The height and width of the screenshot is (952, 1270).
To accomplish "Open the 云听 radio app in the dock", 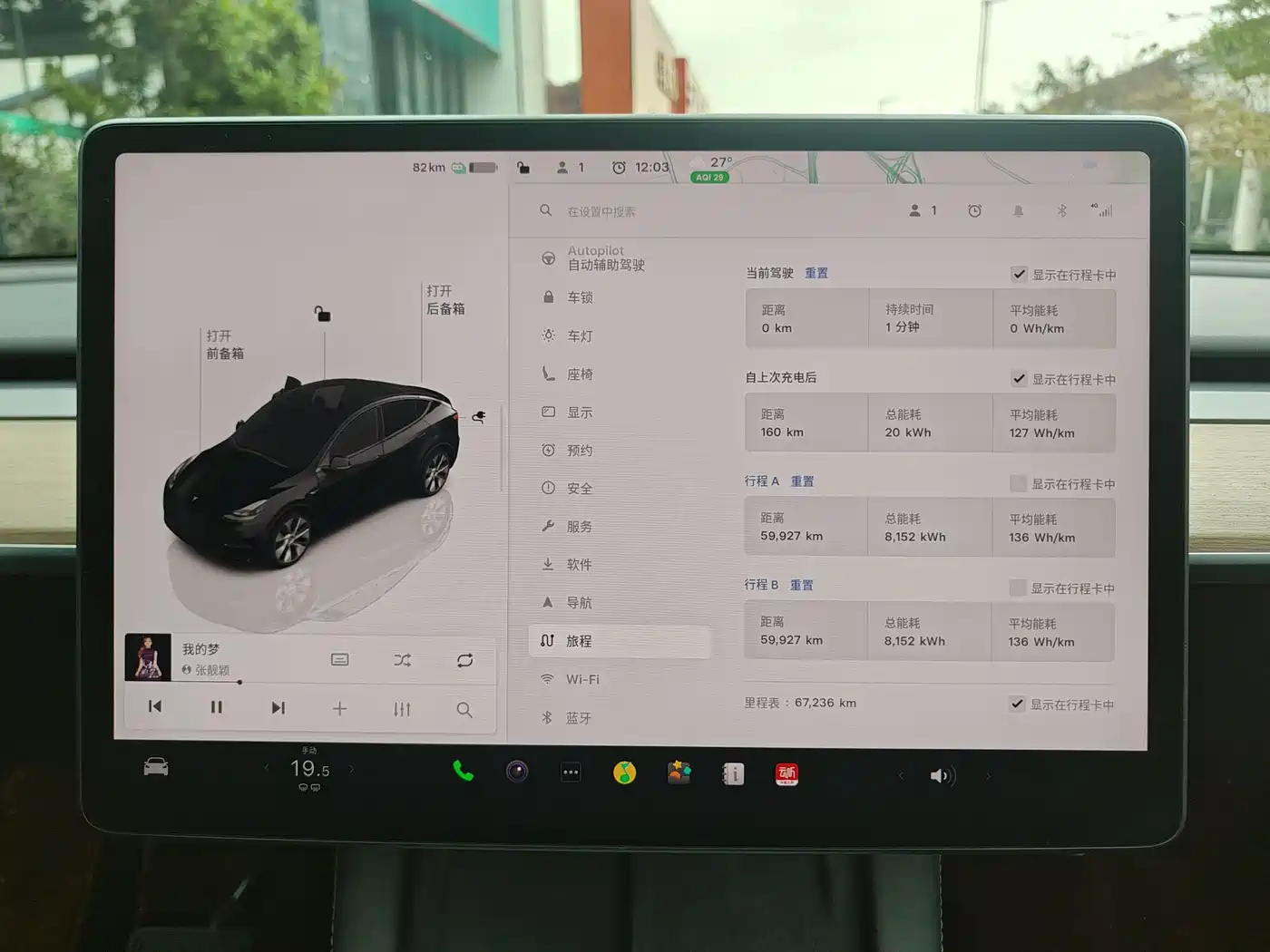I will (786, 773).
